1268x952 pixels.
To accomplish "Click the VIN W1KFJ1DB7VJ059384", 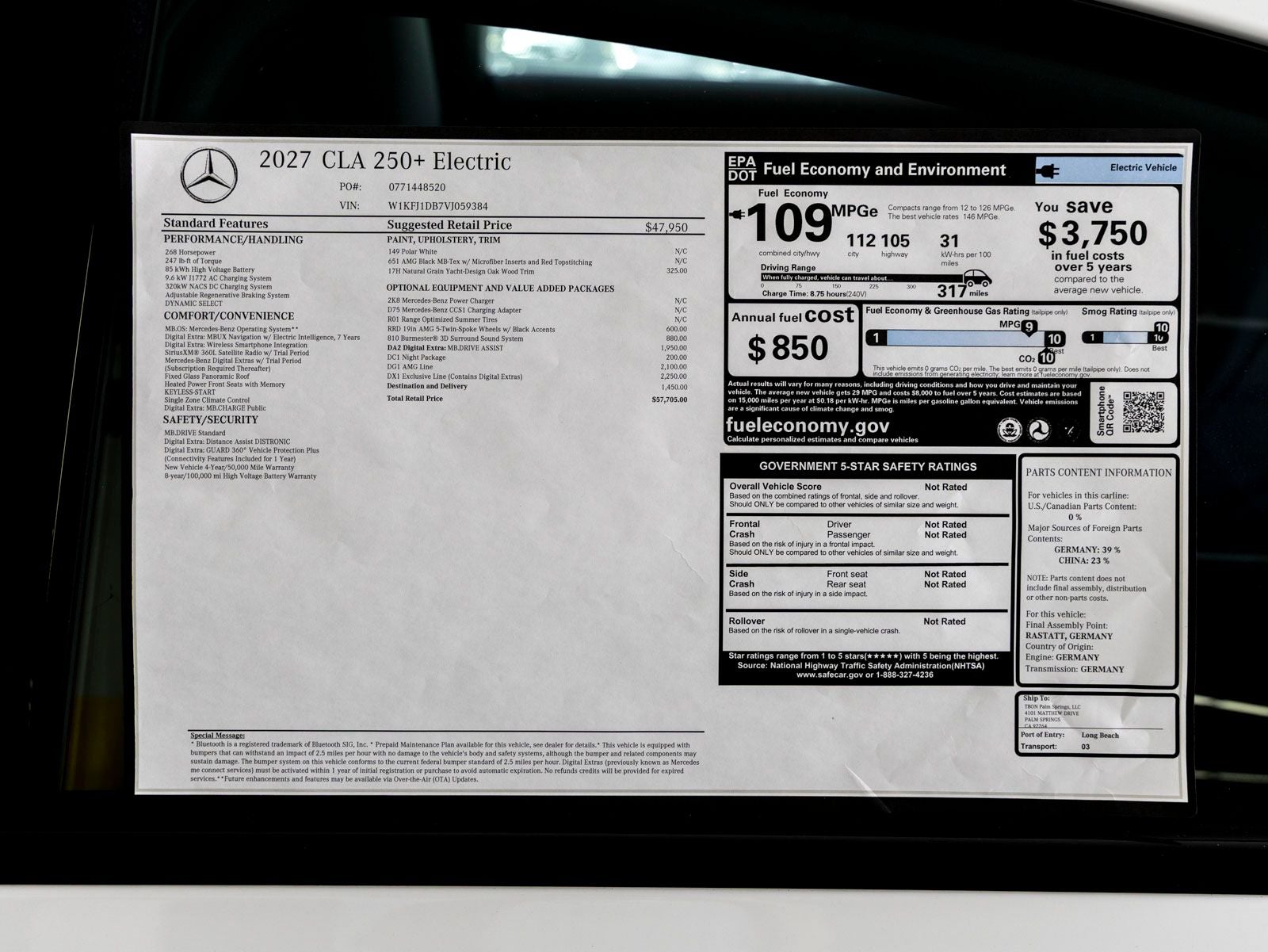I will click(437, 206).
